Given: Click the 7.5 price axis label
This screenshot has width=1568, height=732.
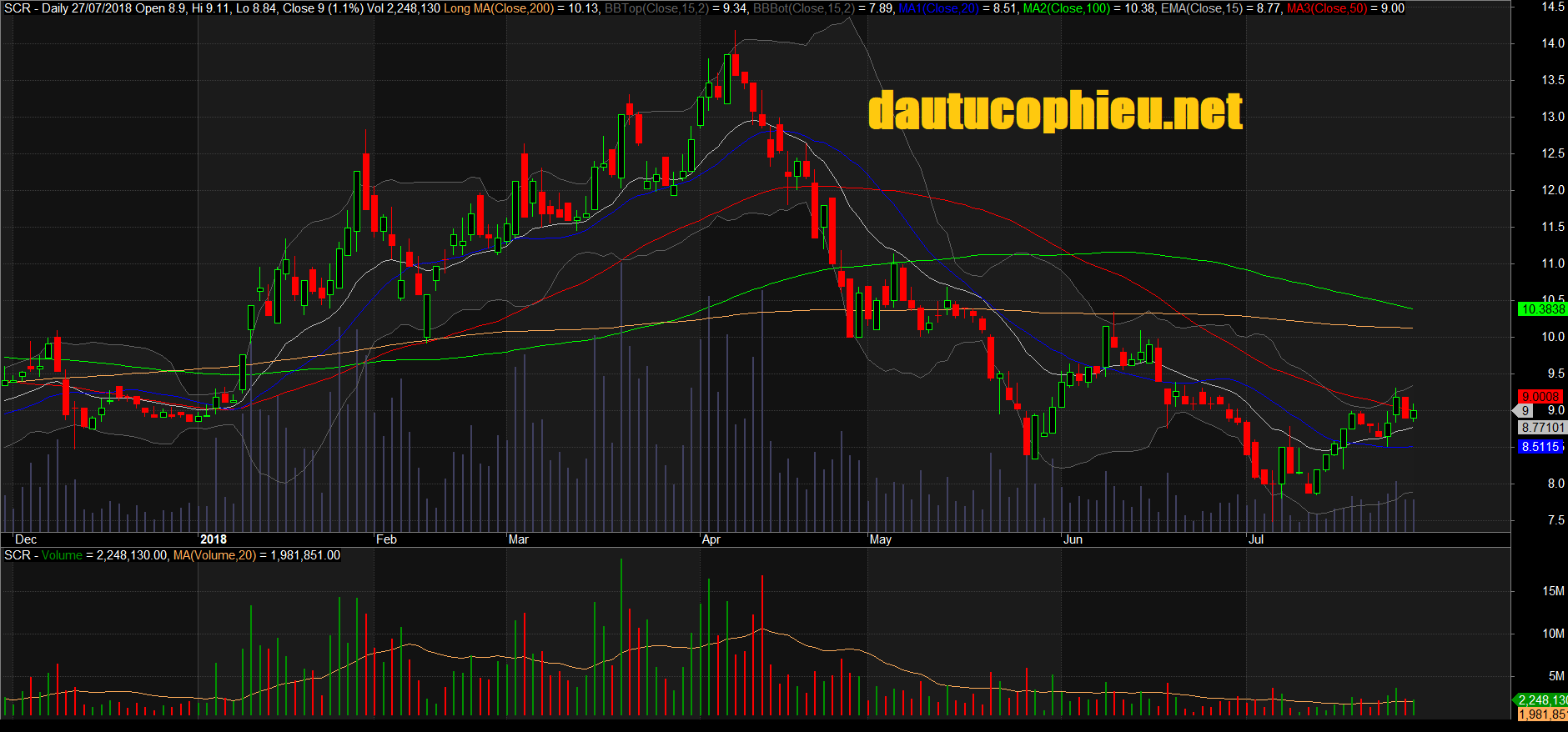Looking at the screenshot, I should [1556, 520].
